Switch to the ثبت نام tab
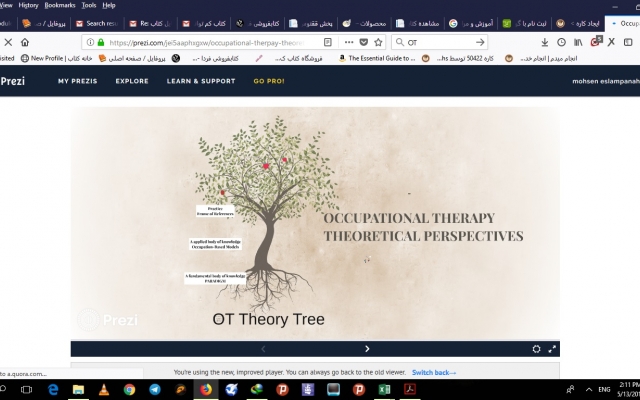Image resolution: width=640 pixels, height=400 pixels. pyautogui.click(x=524, y=23)
